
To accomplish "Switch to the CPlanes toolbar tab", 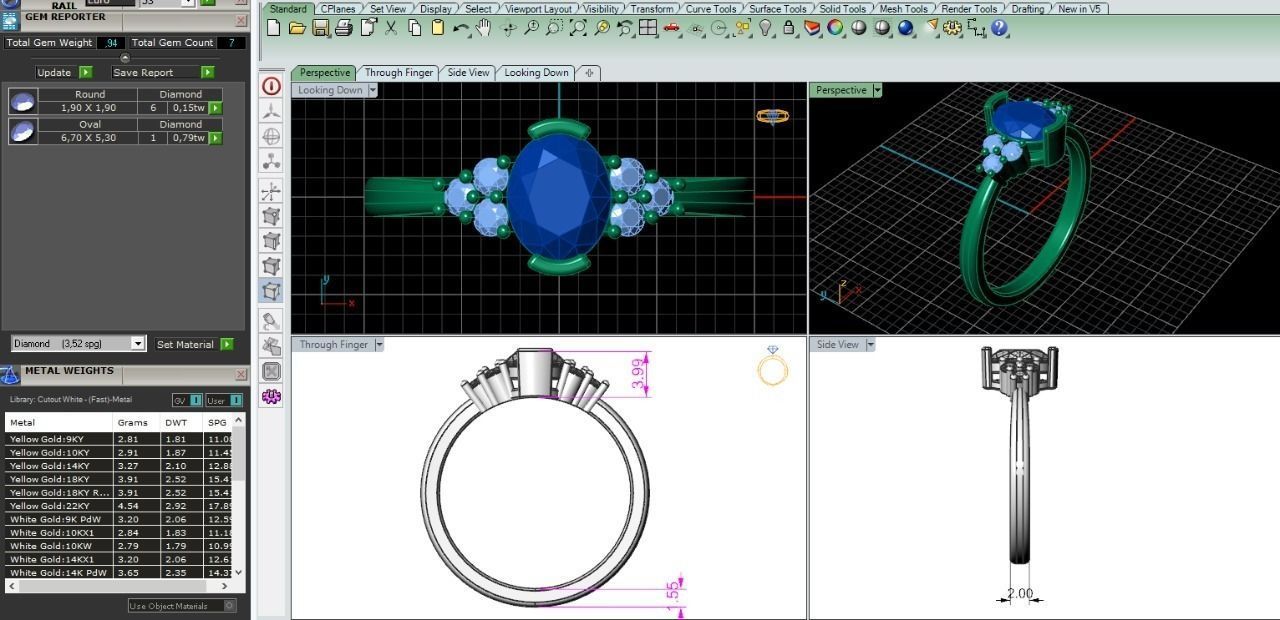I will pyautogui.click(x=338, y=9).
